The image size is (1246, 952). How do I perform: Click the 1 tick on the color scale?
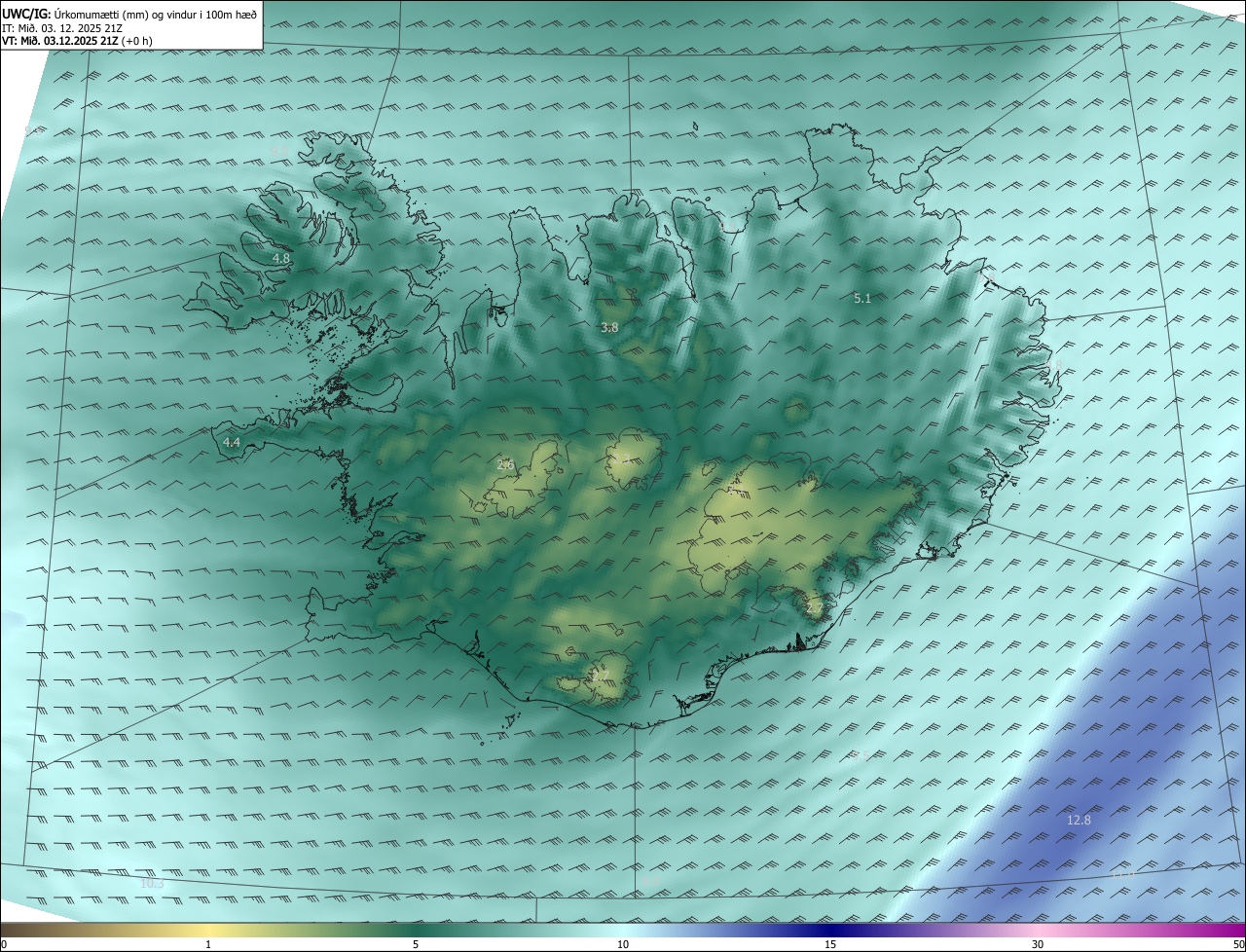(x=208, y=945)
